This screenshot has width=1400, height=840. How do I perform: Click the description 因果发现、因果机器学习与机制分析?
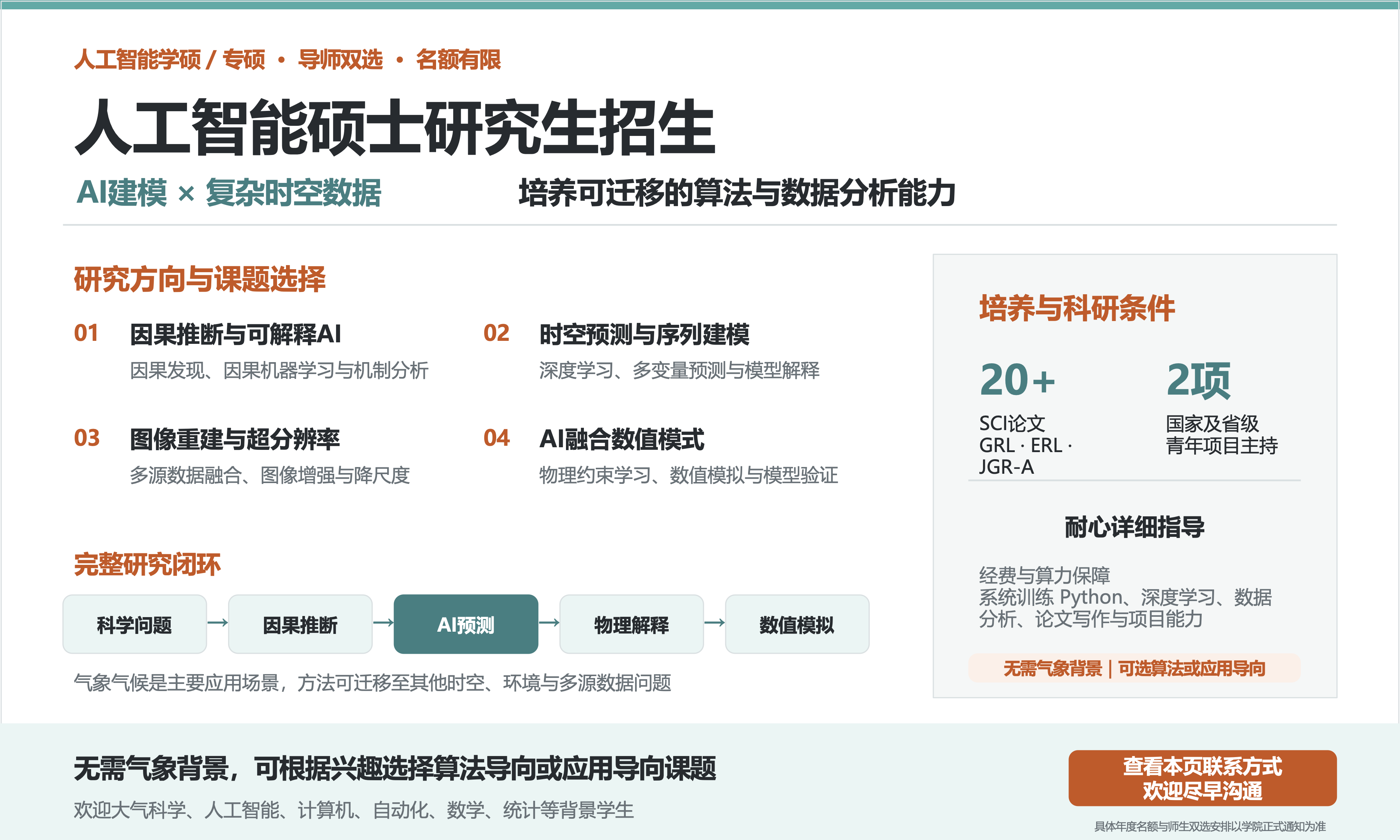279,370
